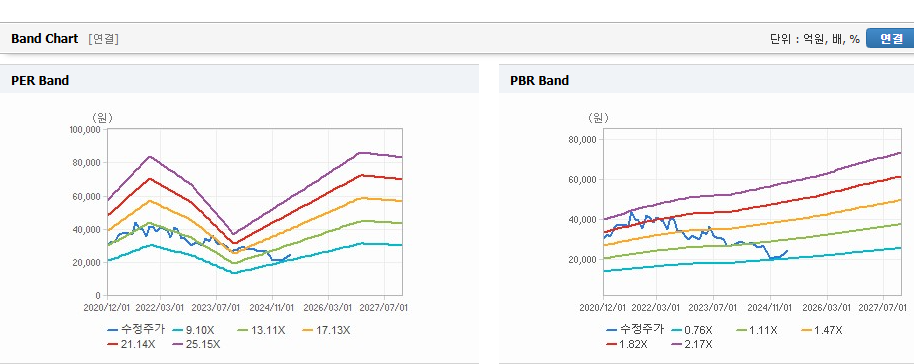Toggle 9.10X legend series in PER Band

[192, 330]
